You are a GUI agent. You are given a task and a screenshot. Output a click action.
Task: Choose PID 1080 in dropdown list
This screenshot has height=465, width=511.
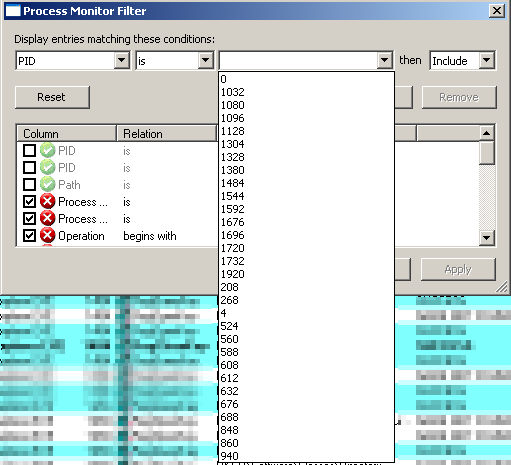(x=306, y=105)
